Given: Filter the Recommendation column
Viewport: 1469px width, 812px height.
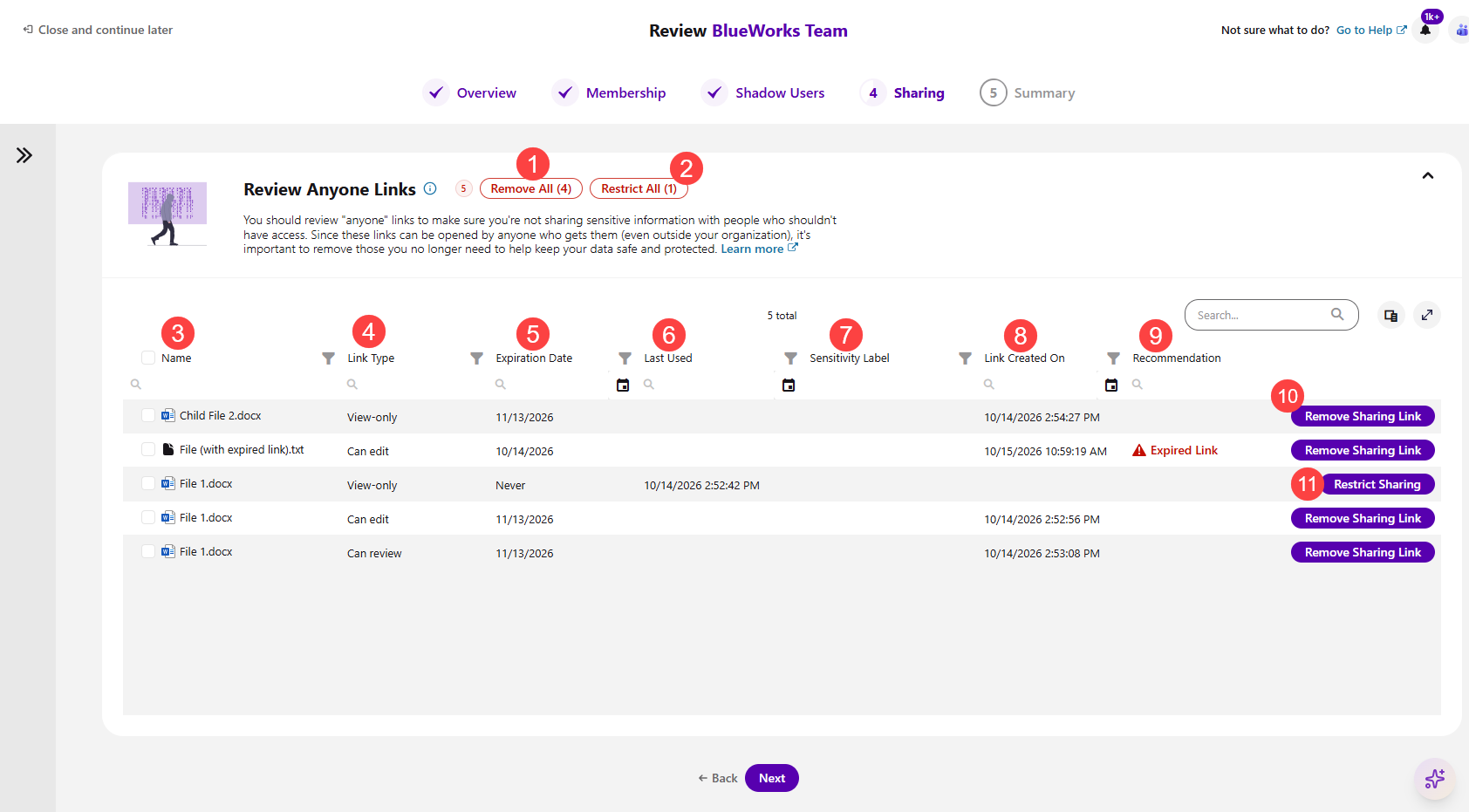Looking at the screenshot, I should click(x=1114, y=358).
